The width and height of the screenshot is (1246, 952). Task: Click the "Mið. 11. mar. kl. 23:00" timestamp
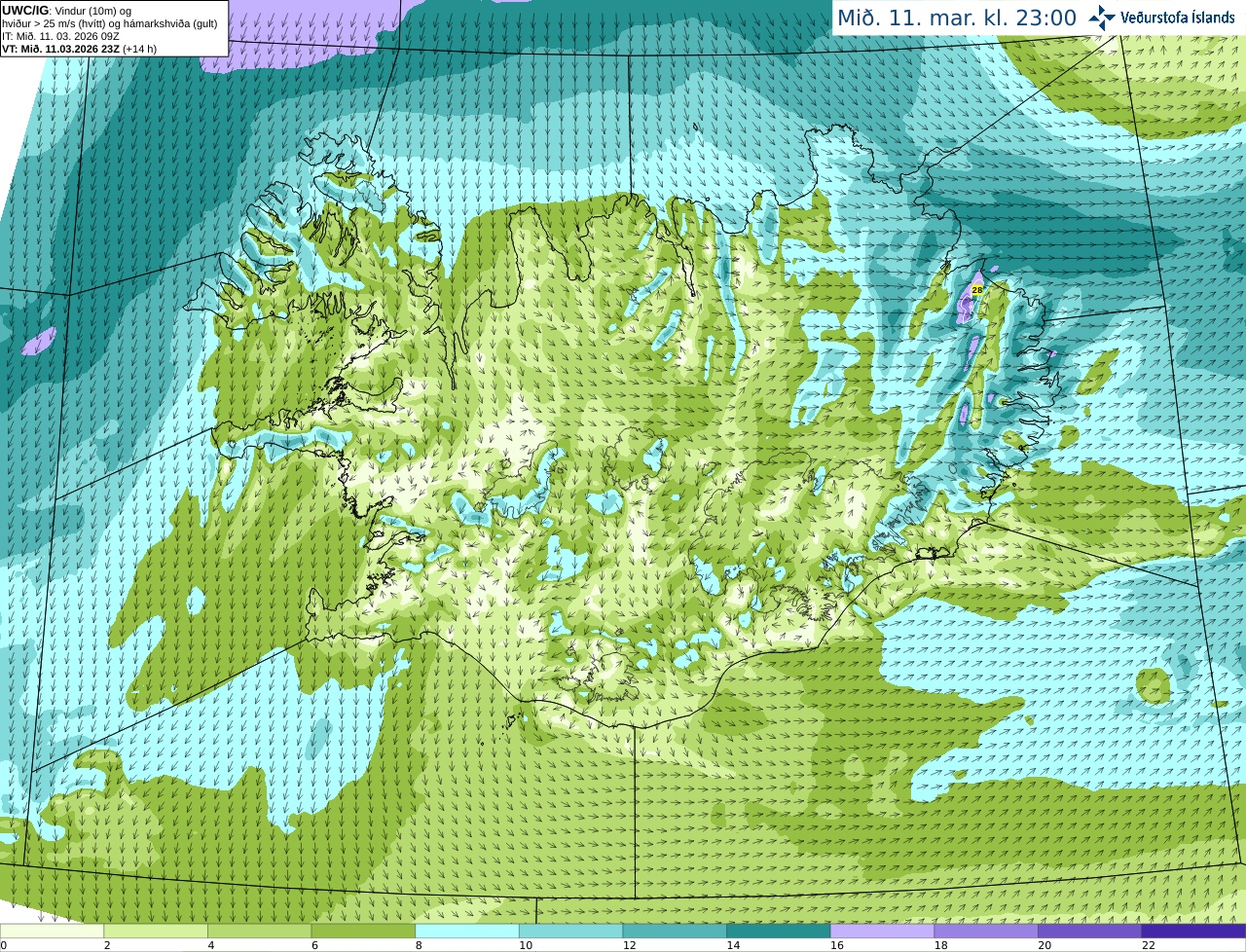pyautogui.click(x=957, y=18)
